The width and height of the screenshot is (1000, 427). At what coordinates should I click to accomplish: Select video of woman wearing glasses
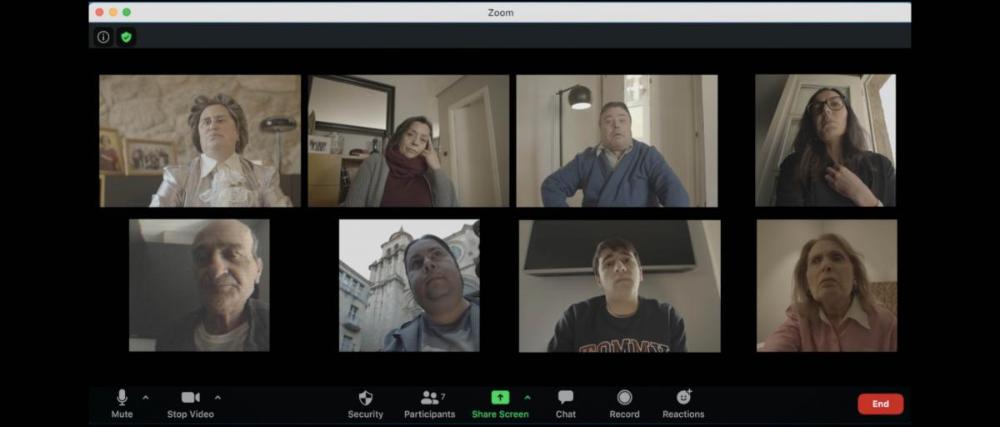coord(825,141)
